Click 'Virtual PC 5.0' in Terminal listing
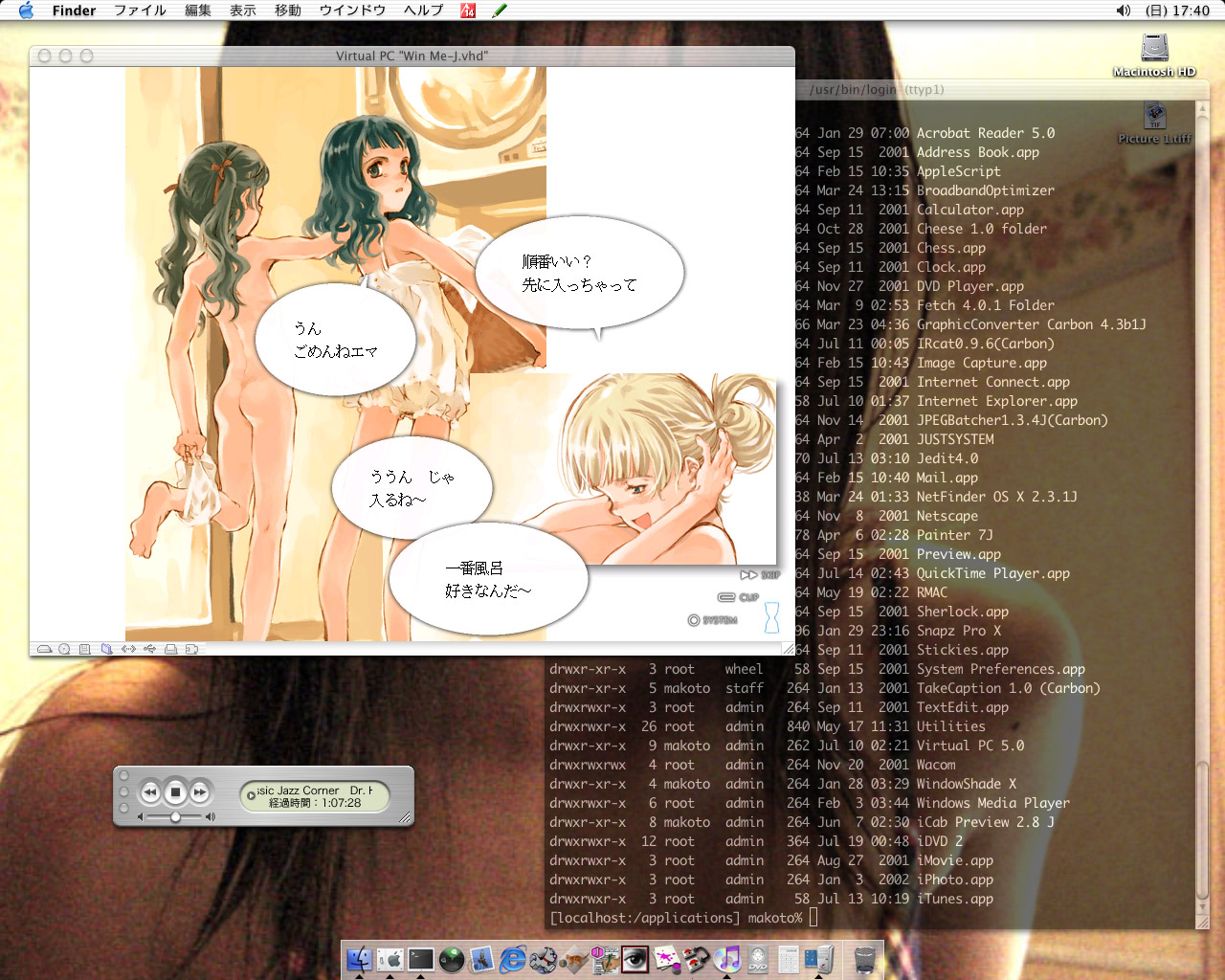Image resolution: width=1225 pixels, height=980 pixels. click(x=970, y=746)
